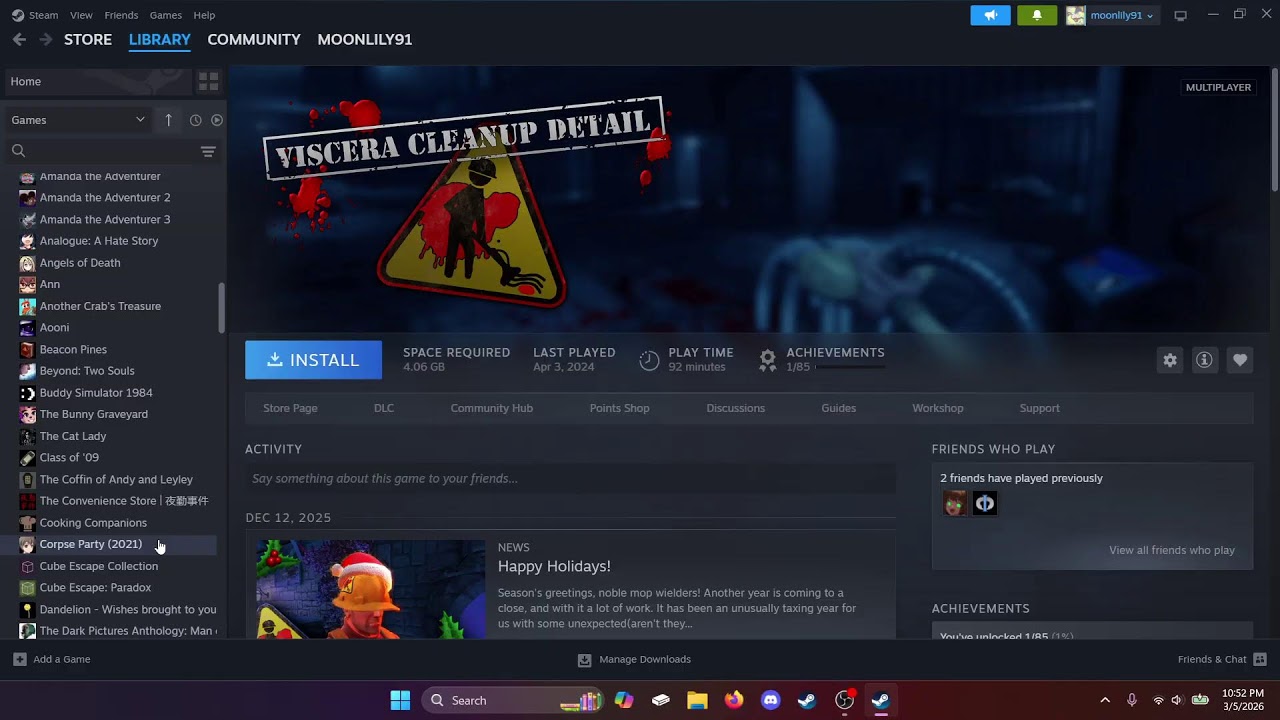Open the moonlily91 account dropdown
This screenshot has width=1280, height=720.
coord(1111,15)
